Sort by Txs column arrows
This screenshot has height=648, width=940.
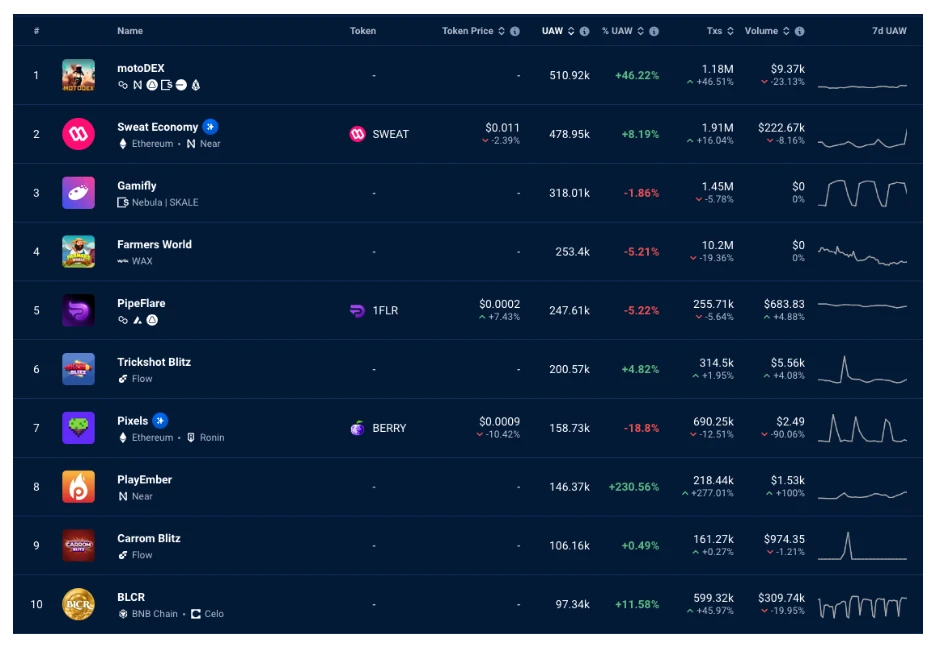pyautogui.click(x=730, y=31)
